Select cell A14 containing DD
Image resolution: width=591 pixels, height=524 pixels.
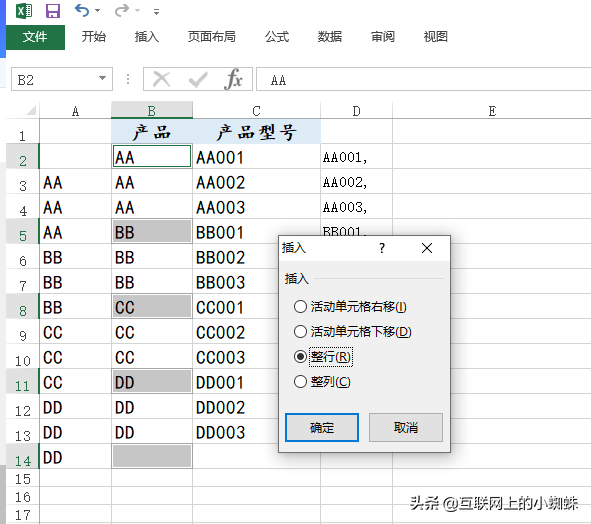pyautogui.click(x=75, y=457)
